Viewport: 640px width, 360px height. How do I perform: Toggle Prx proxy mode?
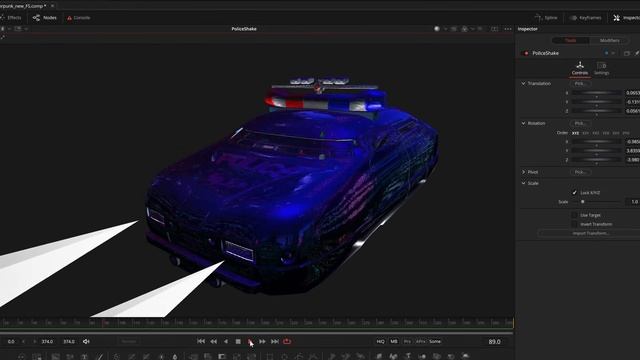407,341
